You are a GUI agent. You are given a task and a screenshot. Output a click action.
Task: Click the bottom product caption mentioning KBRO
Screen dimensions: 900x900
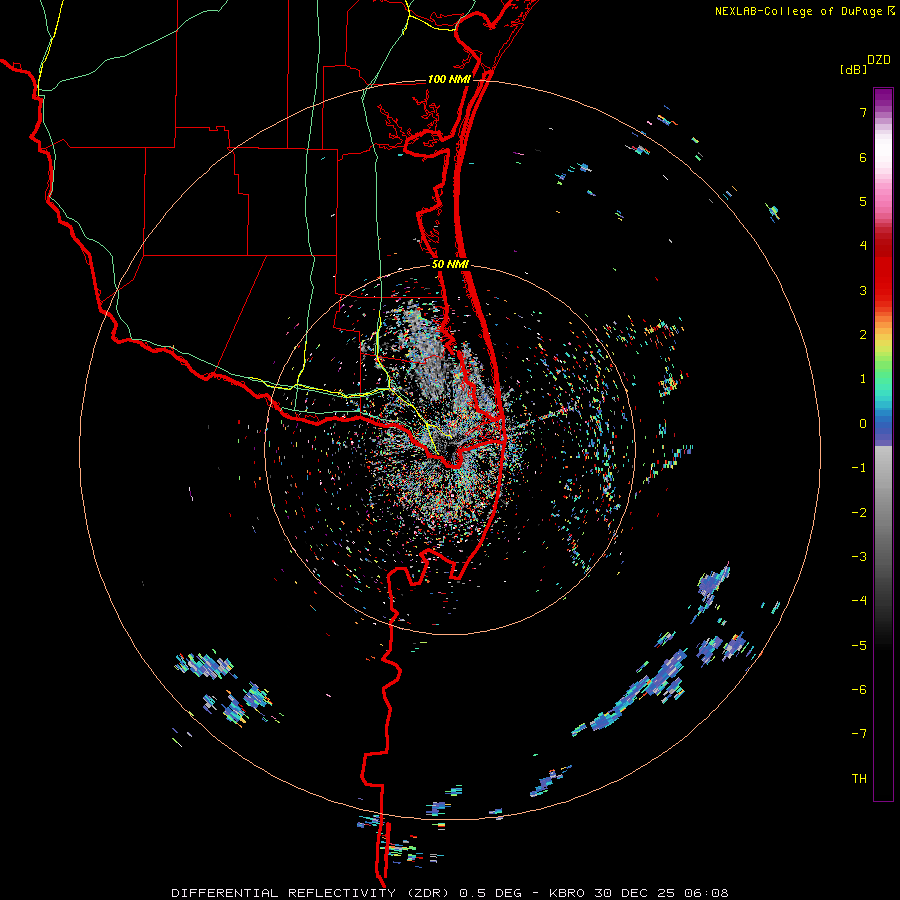pos(450,893)
